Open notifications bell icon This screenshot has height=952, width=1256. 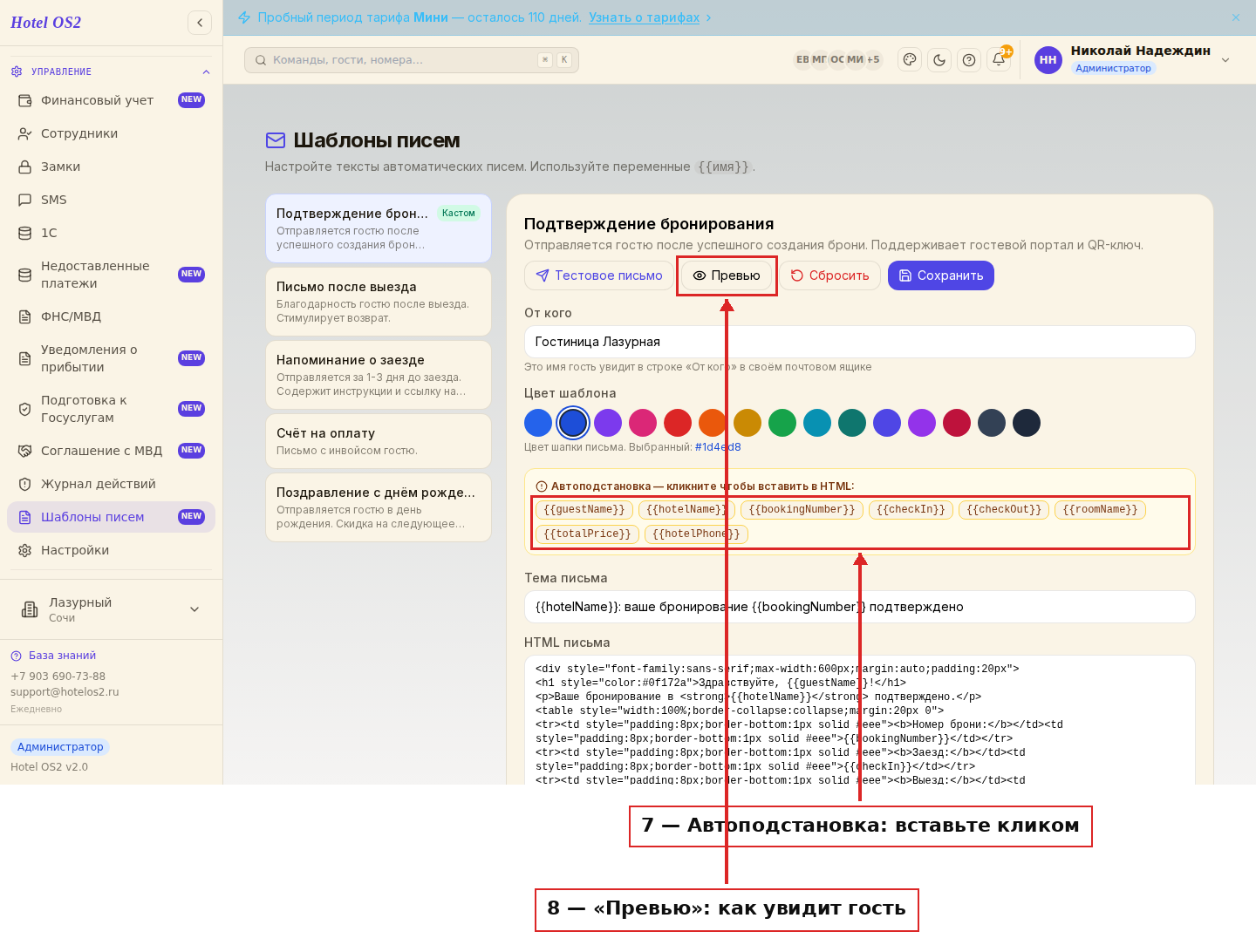tap(999, 59)
